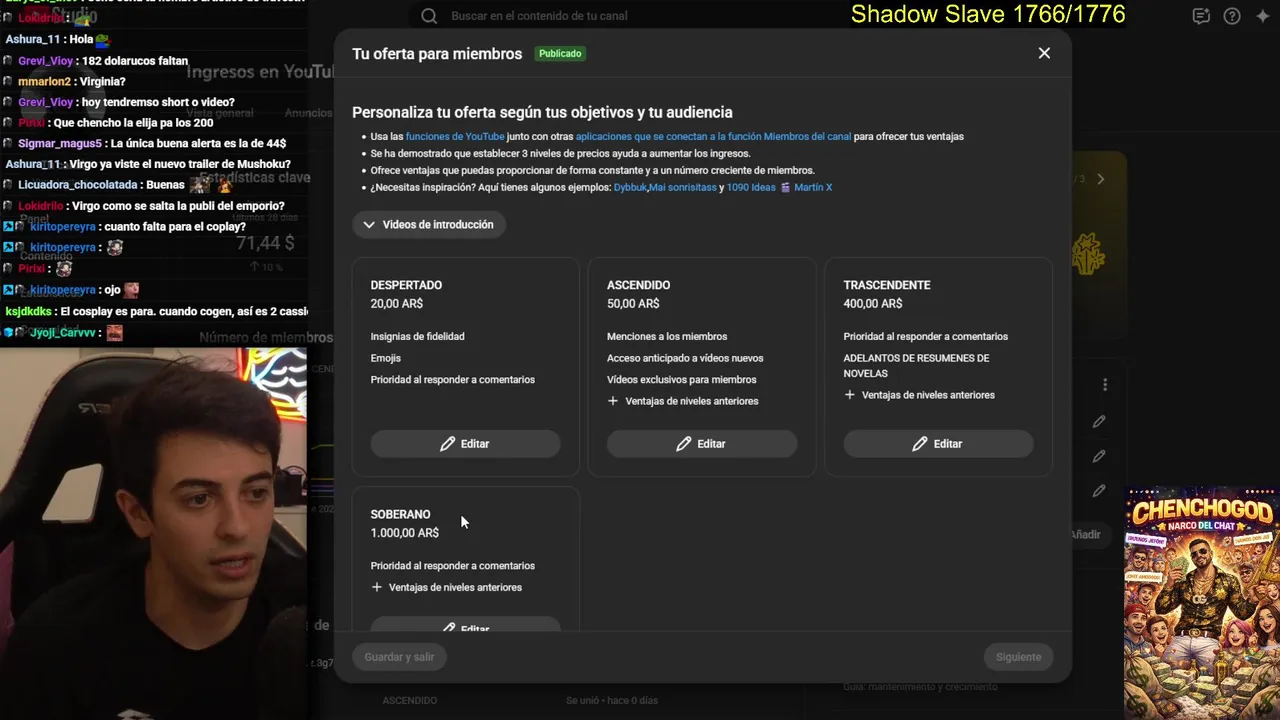Image resolution: width=1280 pixels, height=720 pixels.
Task: Click the Siguiente button
Action: click(1018, 657)
